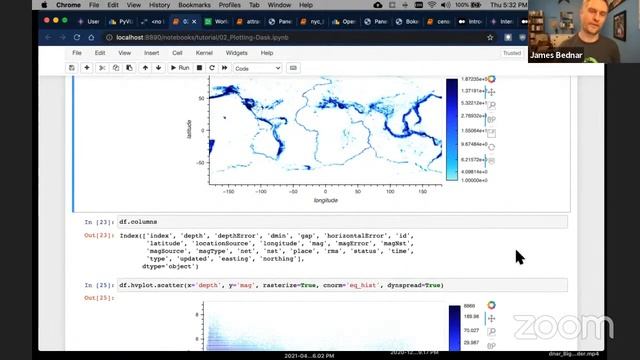Click the localhost address bar

point(294,38)
